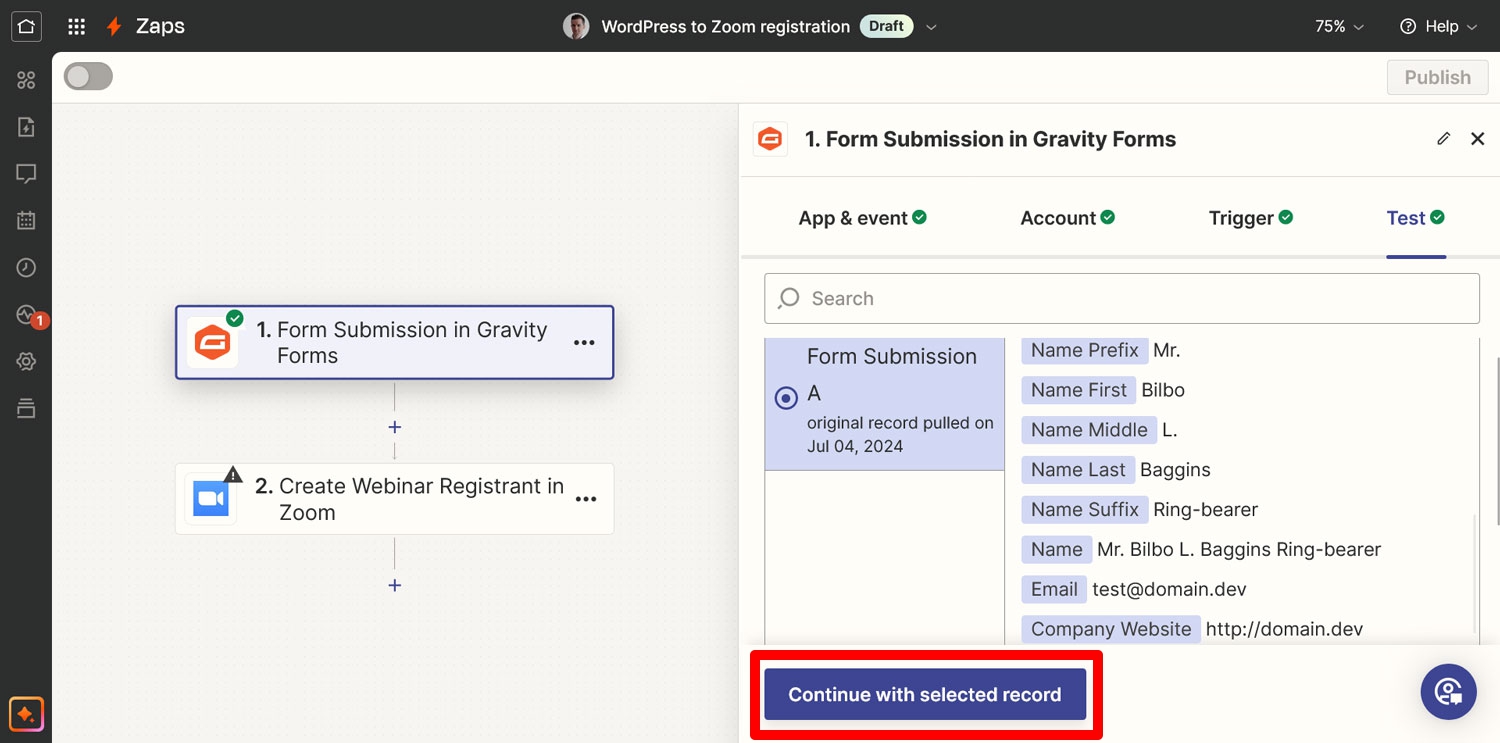Image resolution: width=1500 pixels, height=743 pixels.
Task: Select the Form Submission A radio button
Action: [786, 398]
